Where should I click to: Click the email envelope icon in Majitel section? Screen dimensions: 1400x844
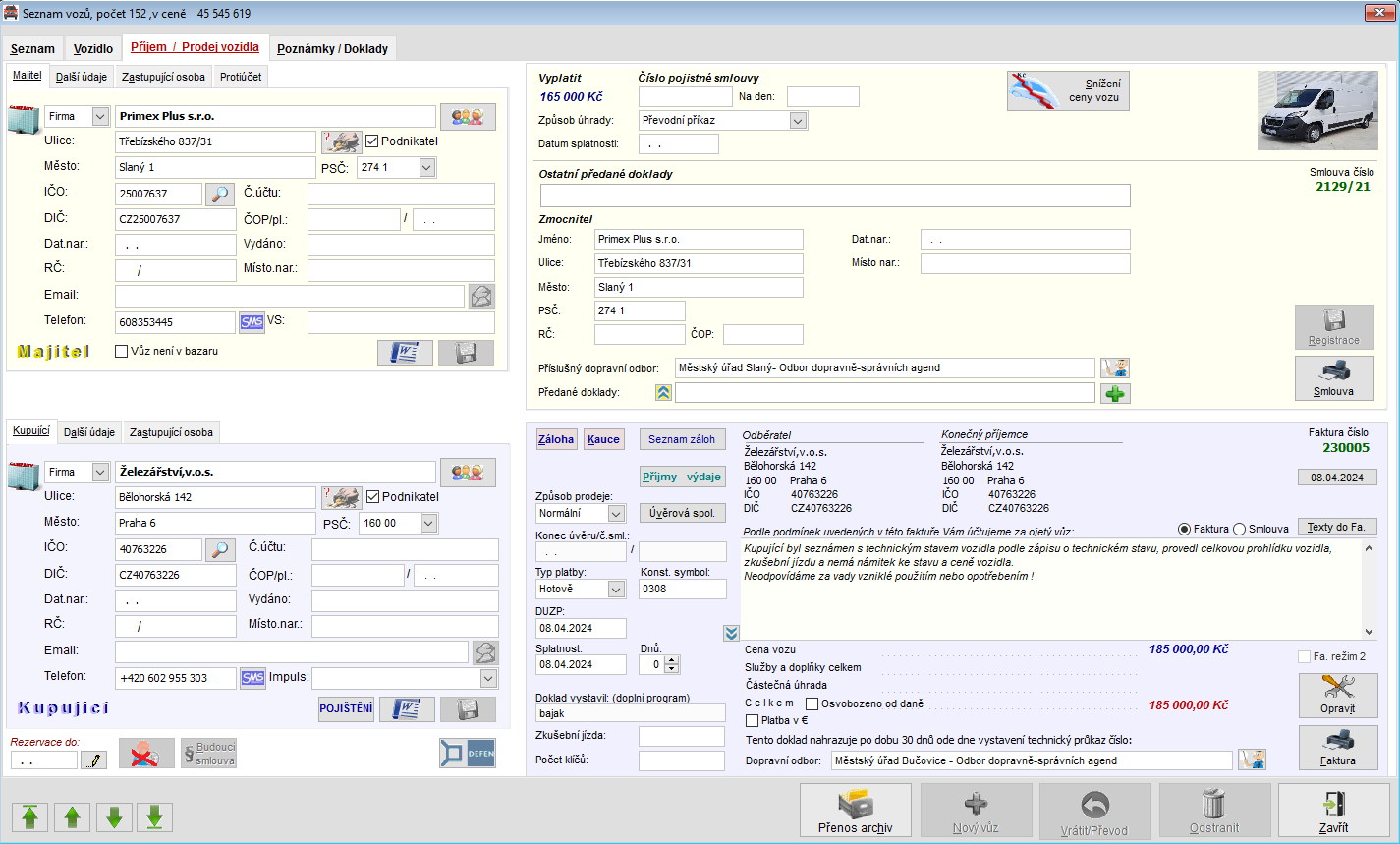(x=481, y=296)
